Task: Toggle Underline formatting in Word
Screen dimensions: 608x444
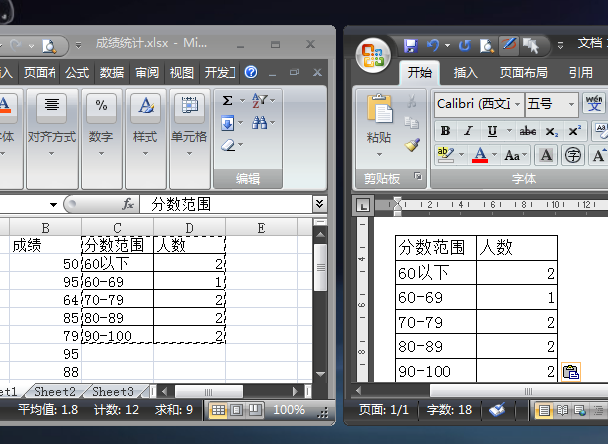Action: click(492, 131)
